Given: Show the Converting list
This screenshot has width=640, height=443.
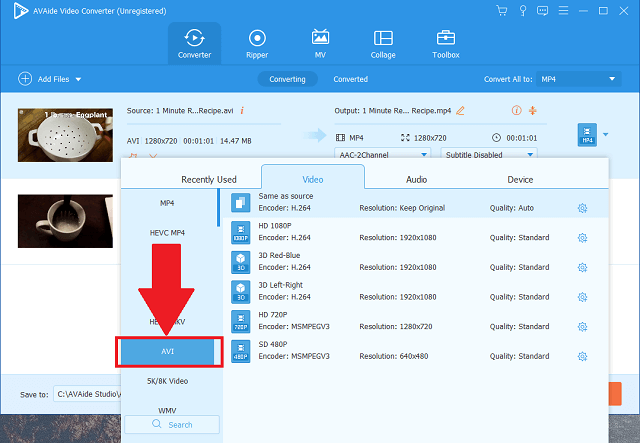Looking at the screenshot, I should [x=287, y=79].
